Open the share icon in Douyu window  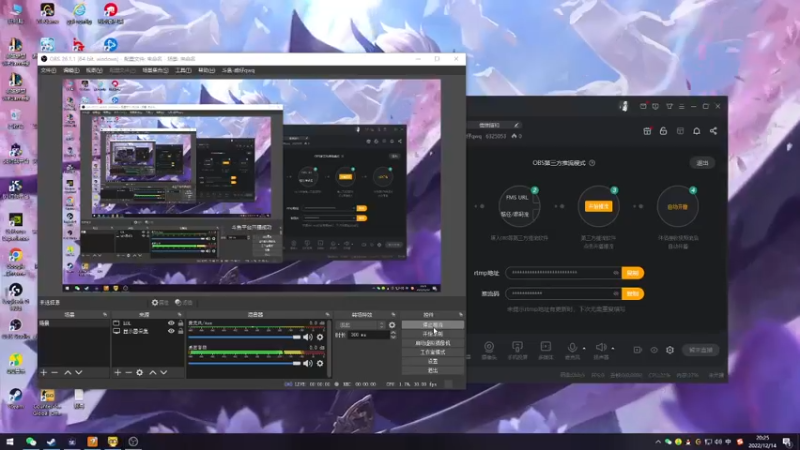[x=713, y=131]
